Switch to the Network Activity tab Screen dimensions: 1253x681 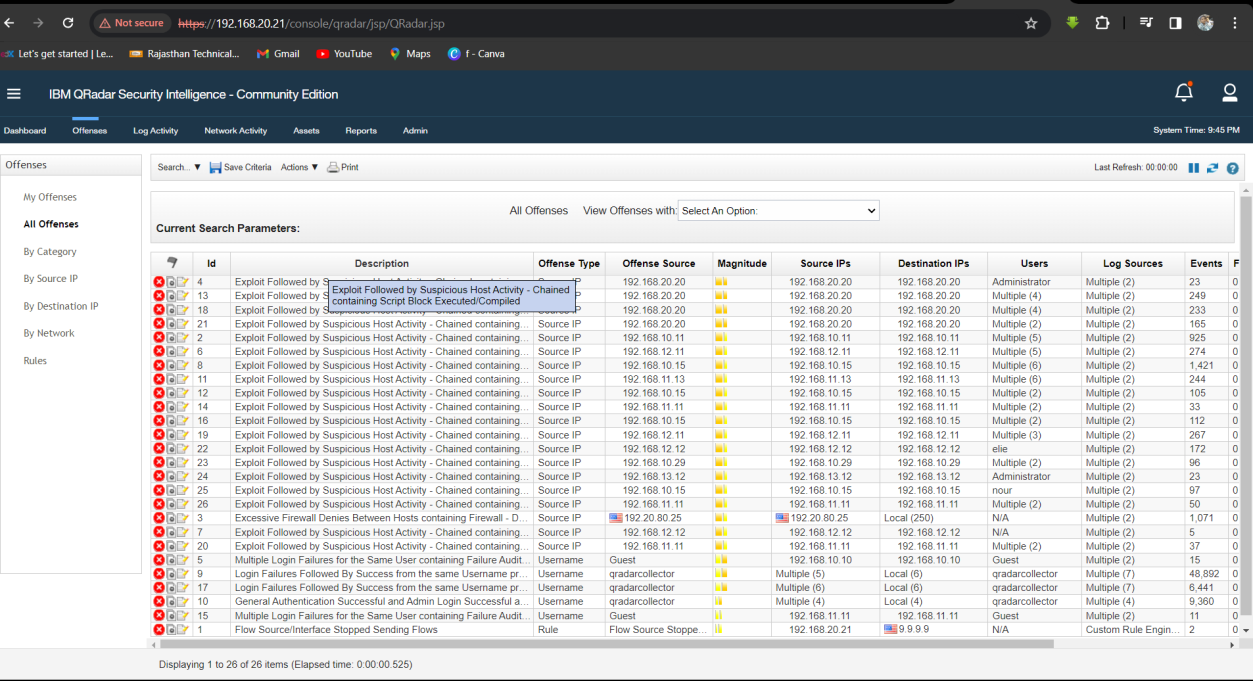point(235,131)
